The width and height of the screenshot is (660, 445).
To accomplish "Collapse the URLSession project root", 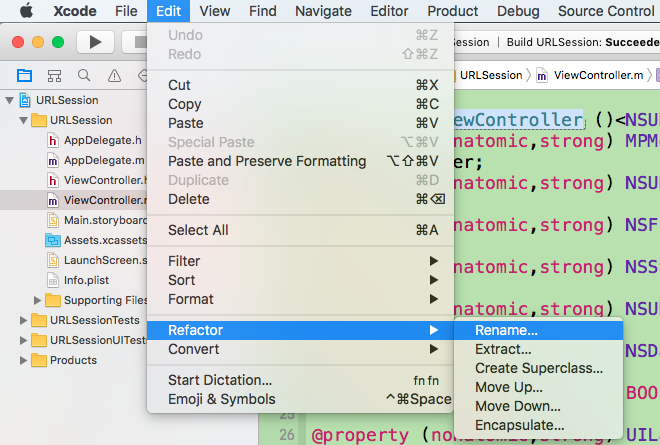I will [9, 100].
